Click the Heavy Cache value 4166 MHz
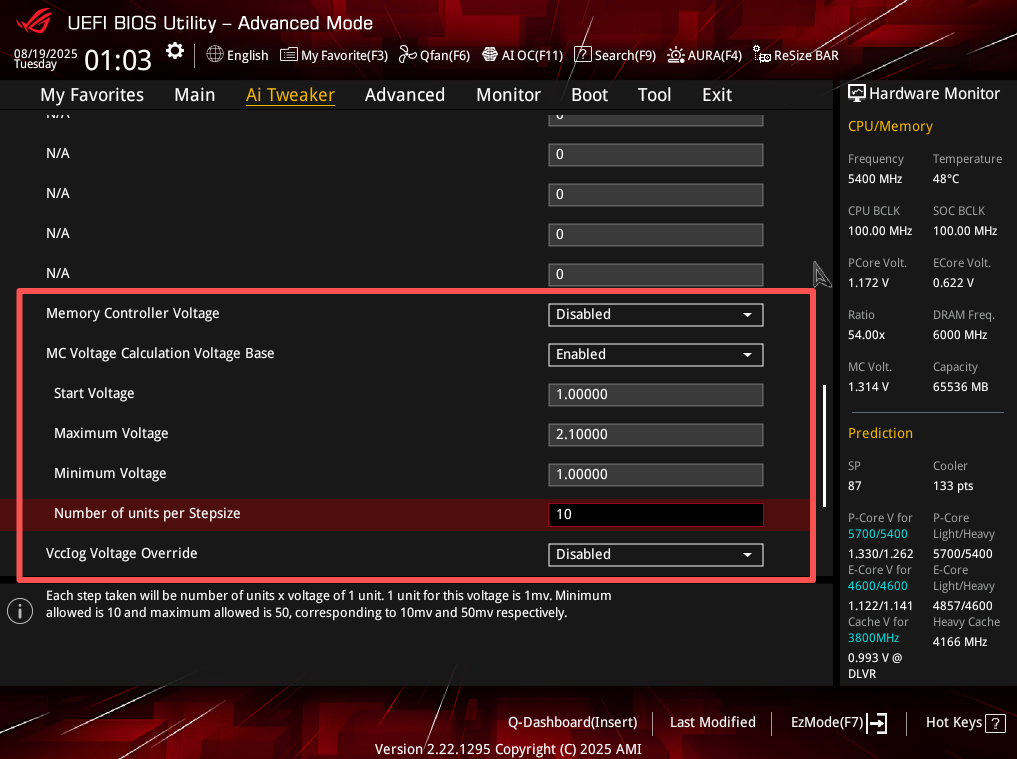Screen dimensions: 1017x759 click(x=960, y=642)
